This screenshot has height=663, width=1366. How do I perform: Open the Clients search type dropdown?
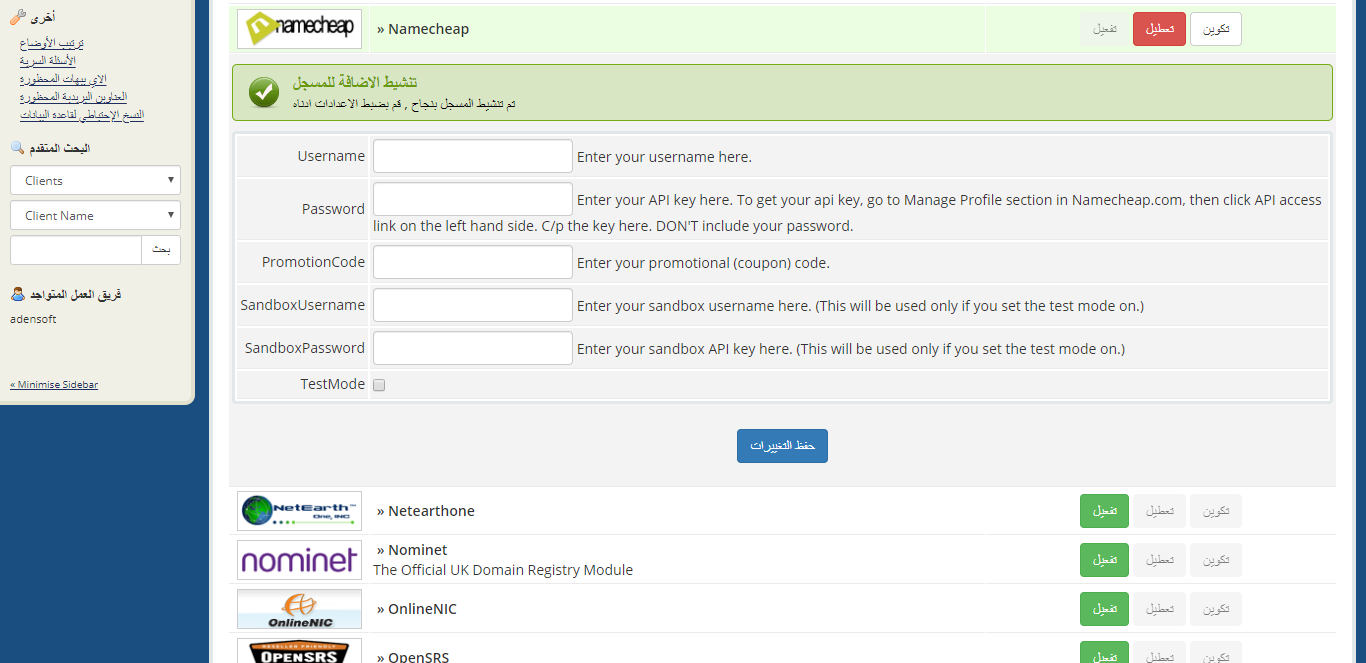[95, 181]
